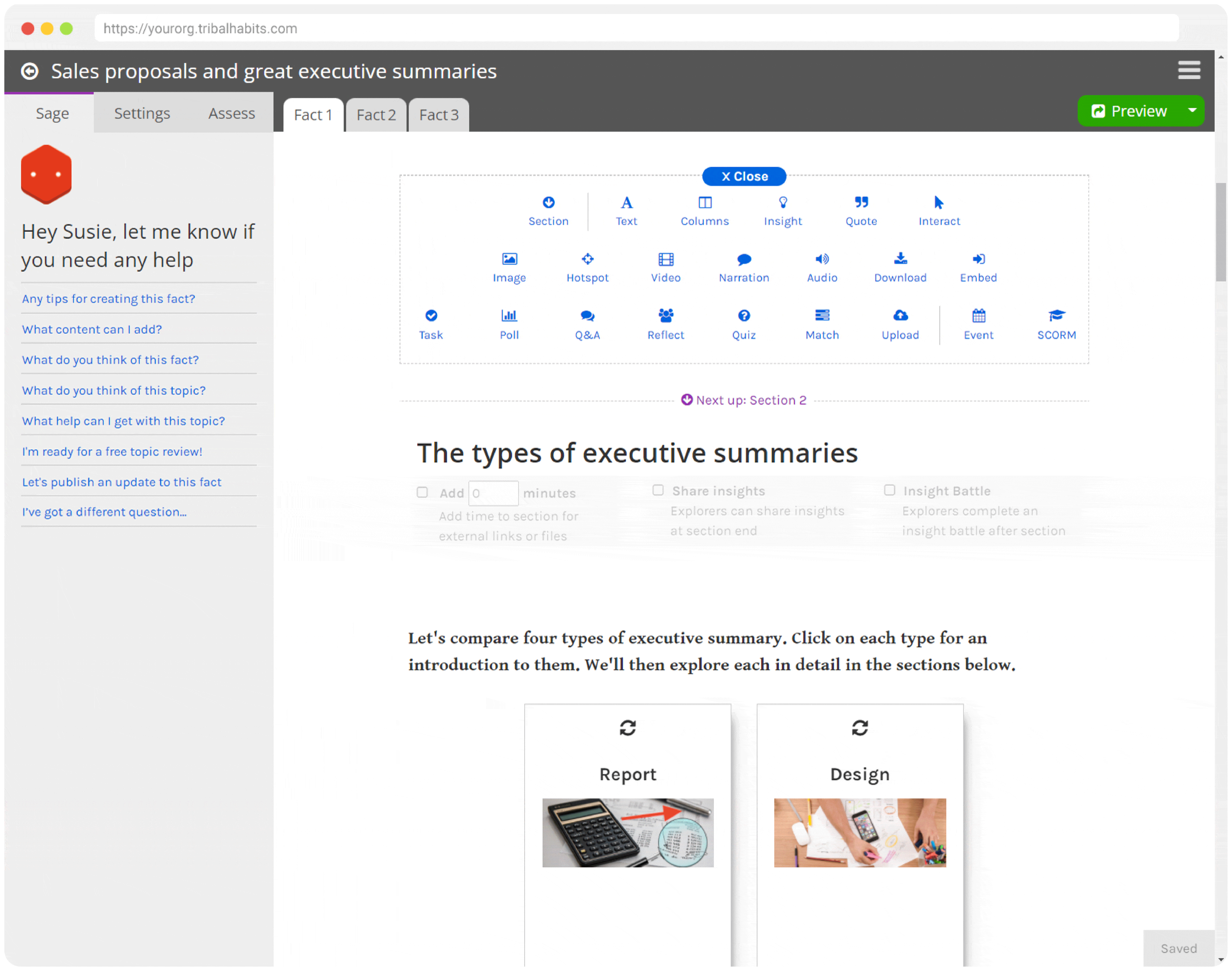Add a Poll element
This screenshot has width=1232, height=970.
pyautogui.click(x=509, y=324)
